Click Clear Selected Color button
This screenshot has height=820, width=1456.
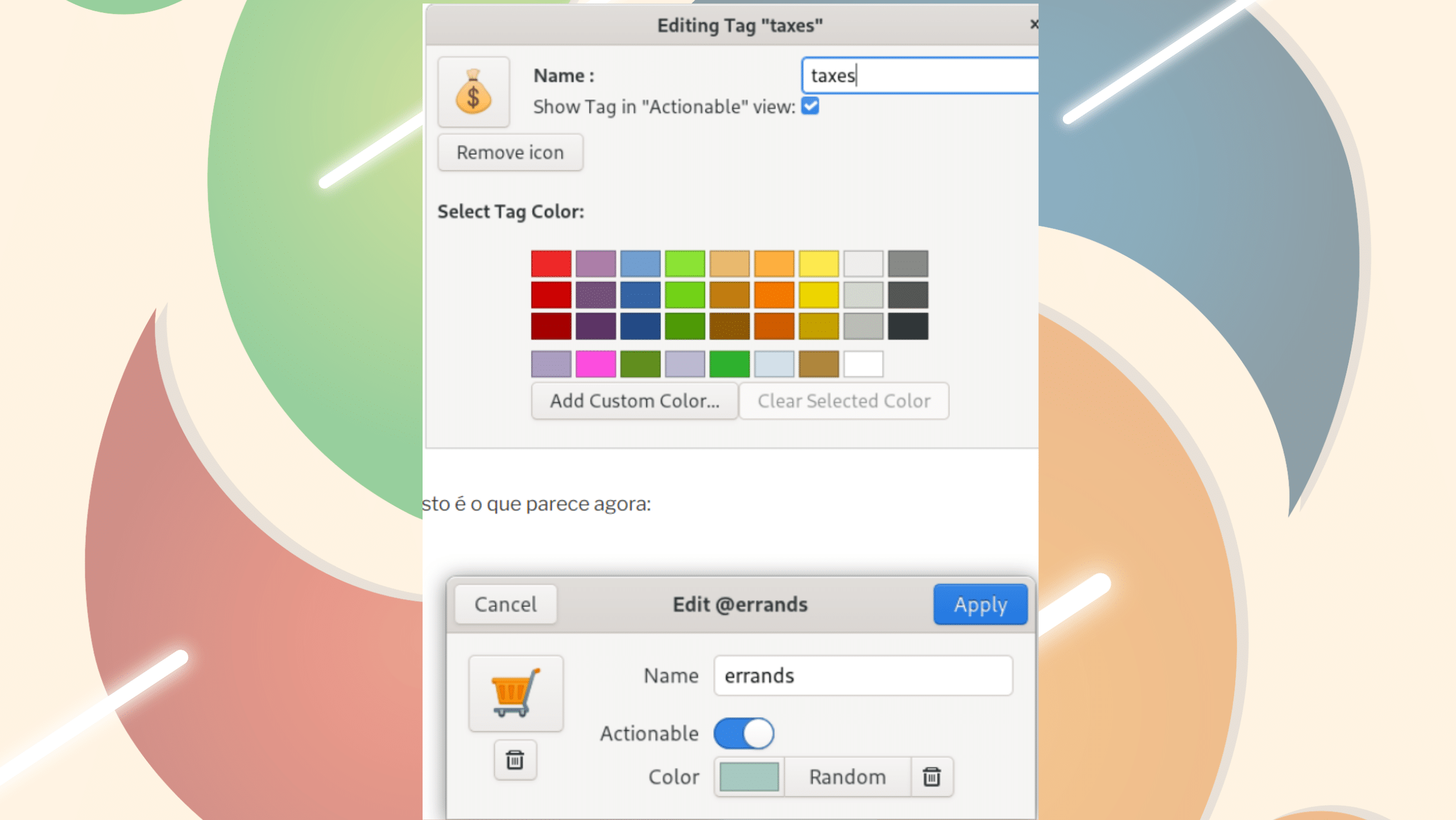pos(844,401)
